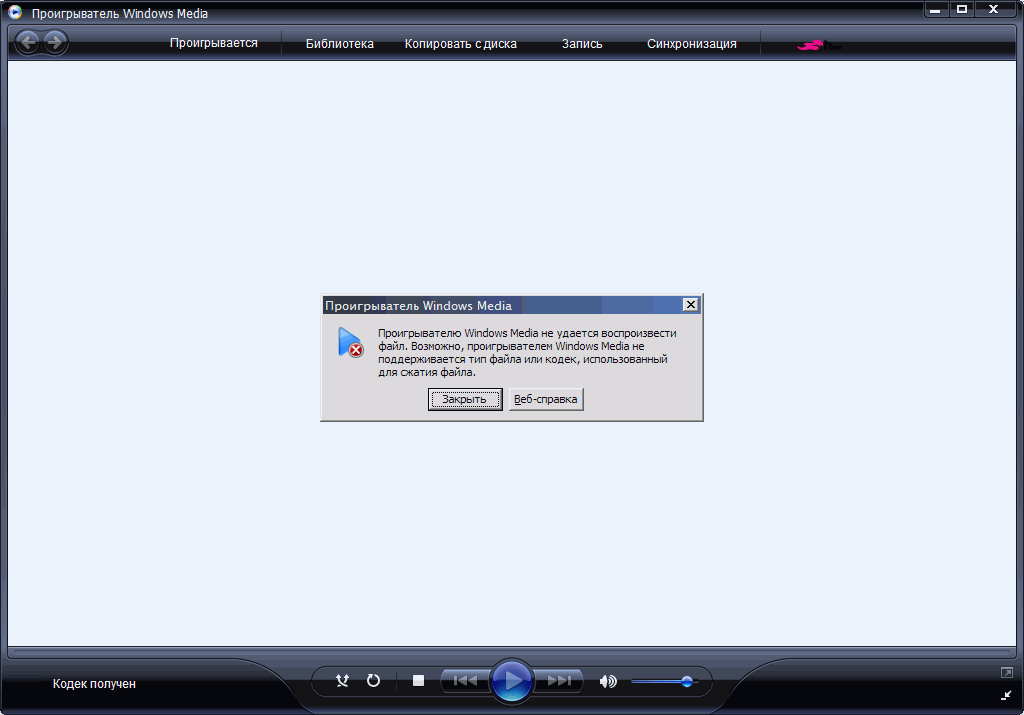Open the Синхронизация tab

click(x=692, y=44)
